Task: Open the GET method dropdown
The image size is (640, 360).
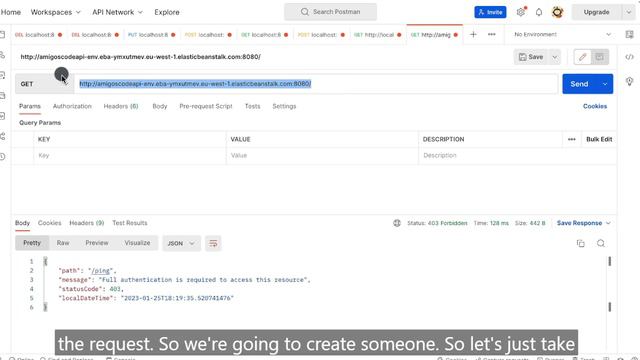Action: pos(44,84)
